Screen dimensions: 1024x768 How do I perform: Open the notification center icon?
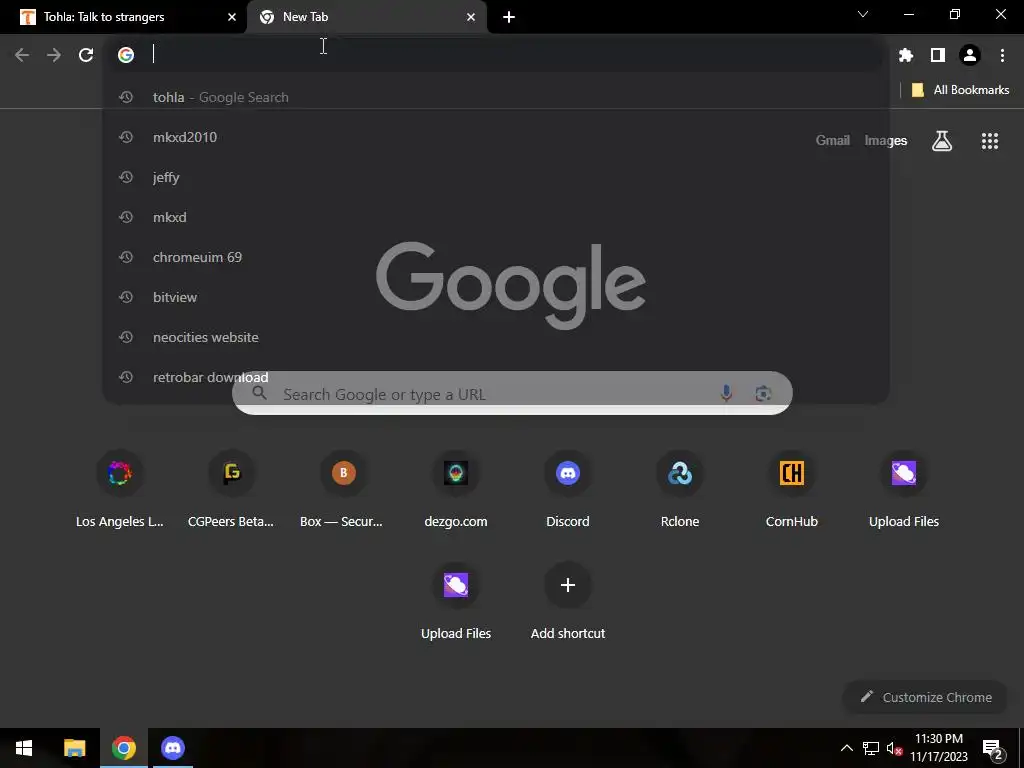993,748
